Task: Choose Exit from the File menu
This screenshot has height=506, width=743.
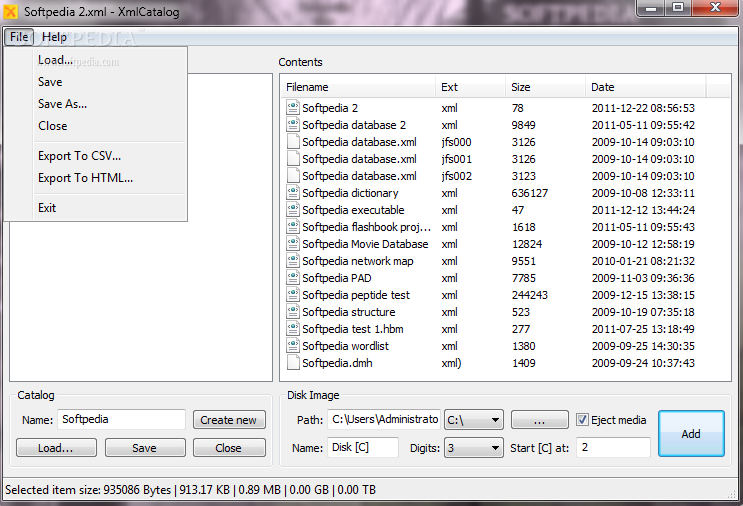Action: pyautogui.click(x=47, y=208)
